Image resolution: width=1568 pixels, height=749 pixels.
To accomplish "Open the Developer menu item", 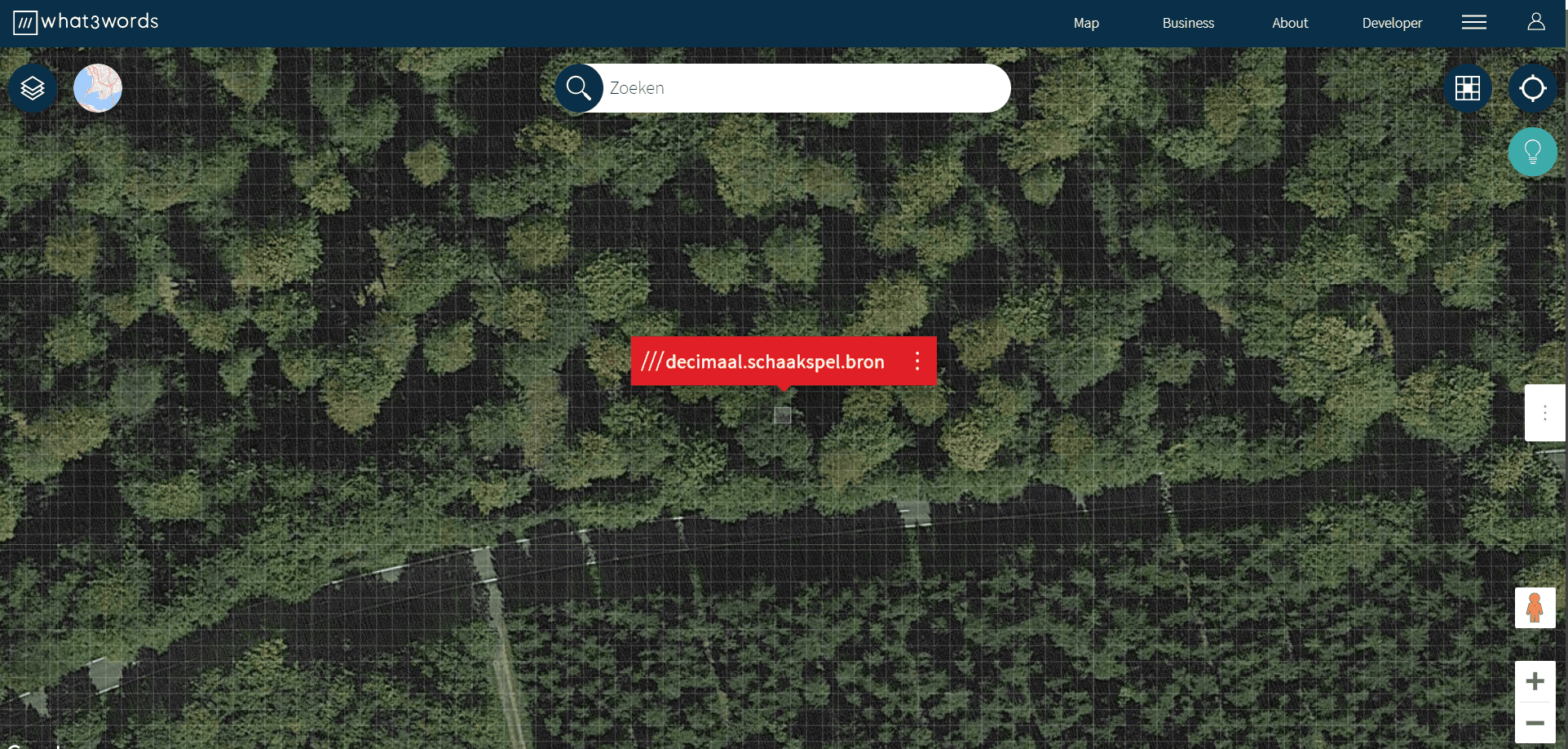I will [1392, 23].
